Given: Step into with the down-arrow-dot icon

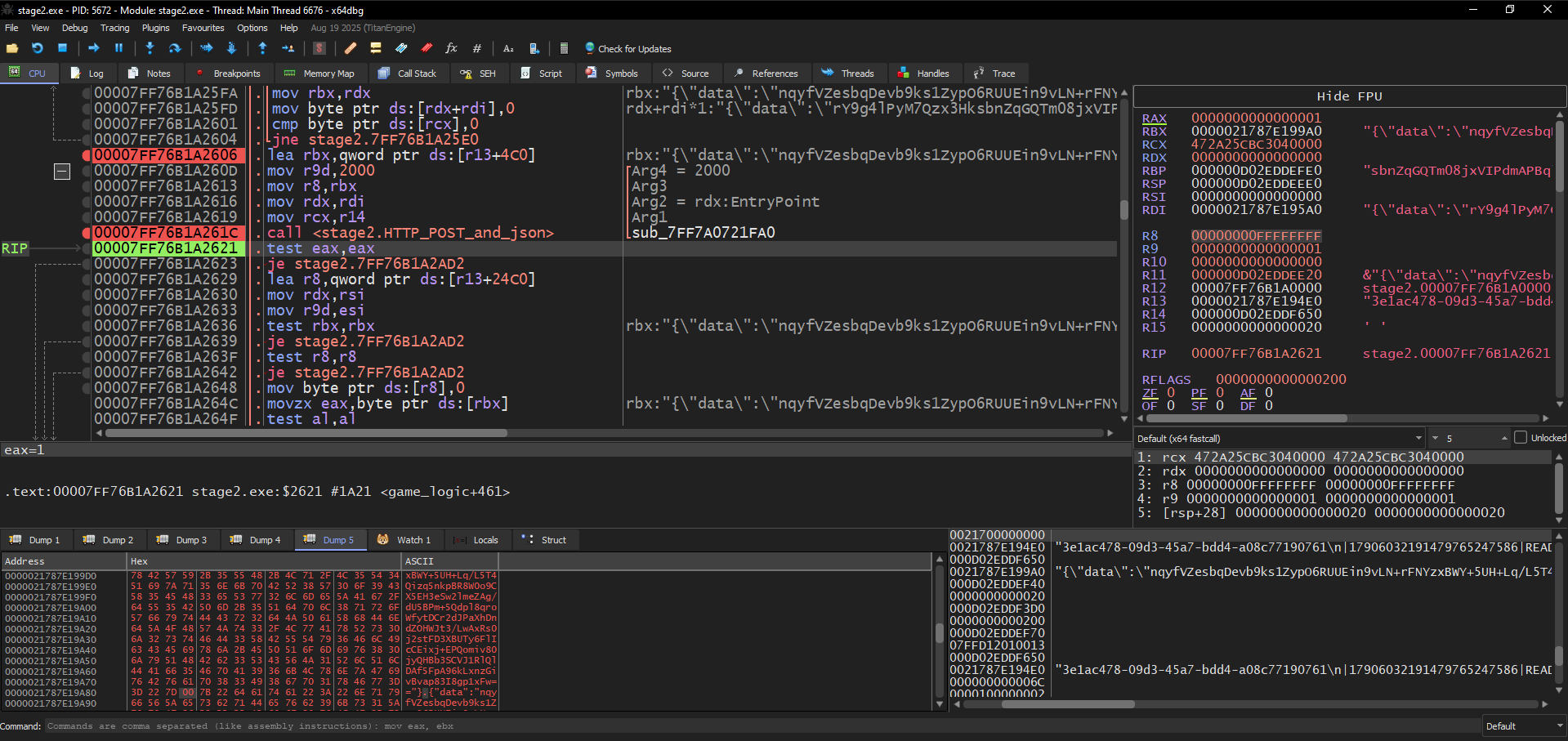Looking at the screenshot, I should pos(150,48).
